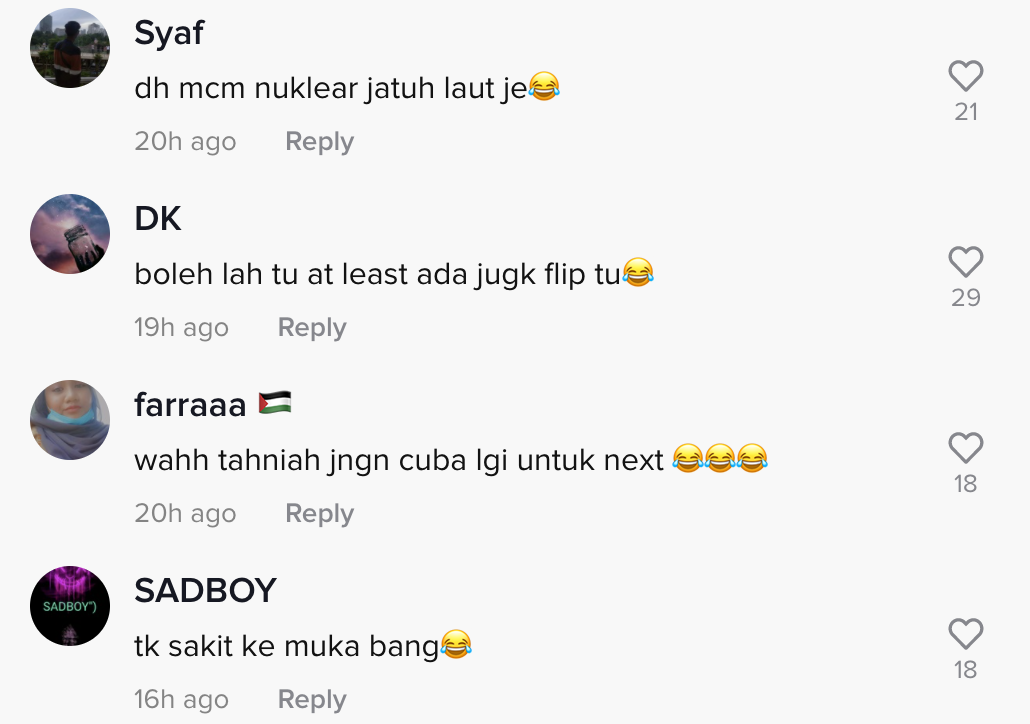The width and height of the screenshot is (1030, 724).
Task: Open SADBOY's purple profile avatar
Action: click(x=70, y=606)
